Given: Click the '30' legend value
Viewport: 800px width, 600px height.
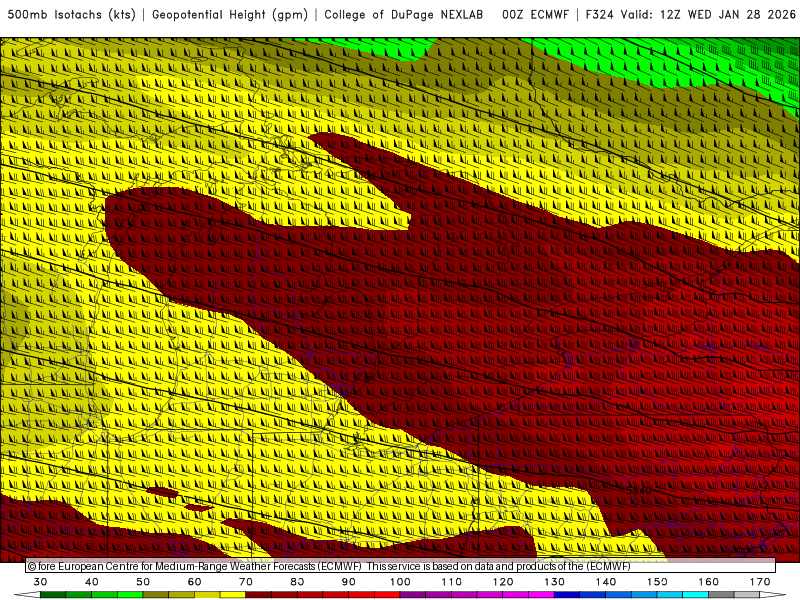Looking at the screenshot, I should point(40,582).
